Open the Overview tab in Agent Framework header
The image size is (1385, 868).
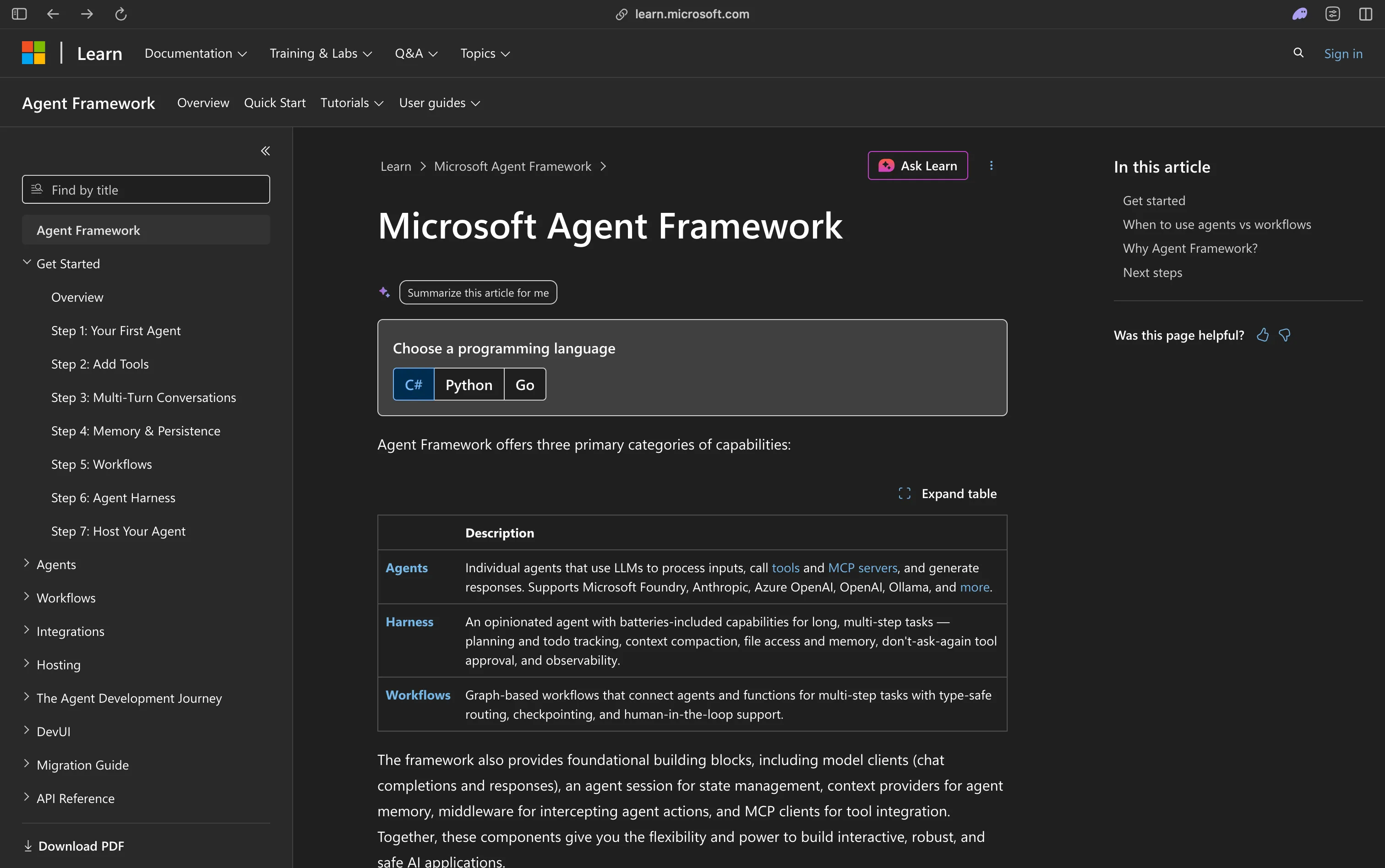(x=203, y=103)
